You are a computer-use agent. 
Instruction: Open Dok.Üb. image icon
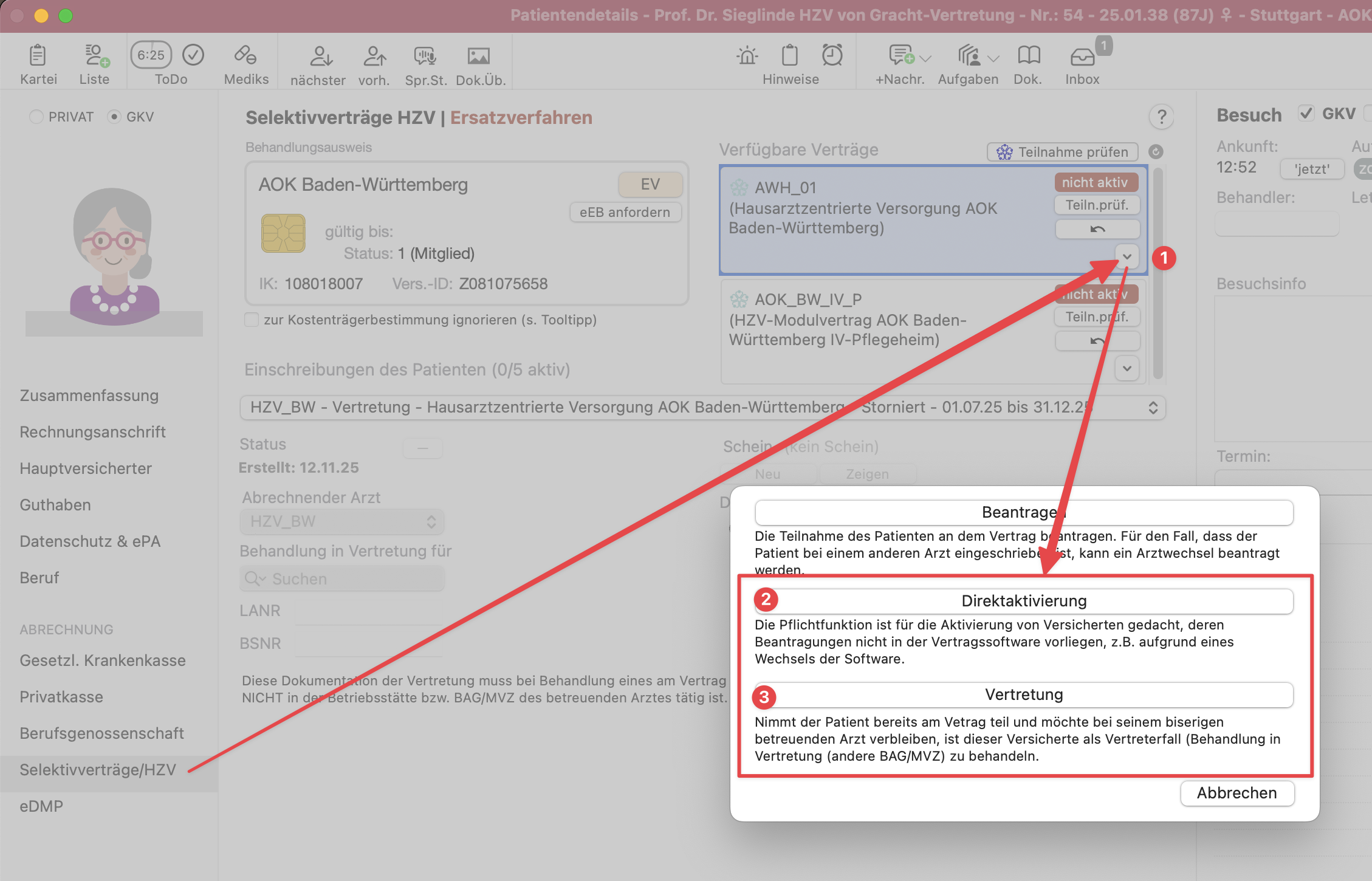point(479,56)
